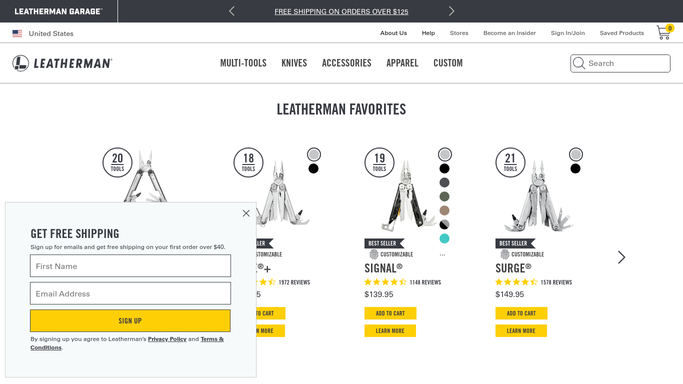Screen dimensions: 683x384
Task: Open the Multi-Tools menu
Action: tap(243, 63)
